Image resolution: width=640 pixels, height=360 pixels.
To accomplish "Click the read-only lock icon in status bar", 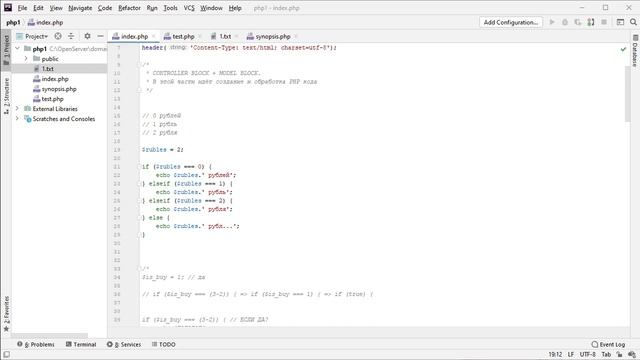I will coord(620,354).
